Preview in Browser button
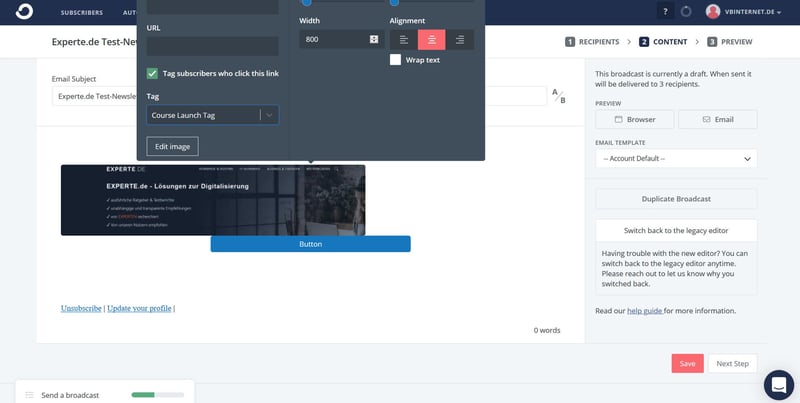Viewport: 800px width, 403px height. tap(635, 119)
